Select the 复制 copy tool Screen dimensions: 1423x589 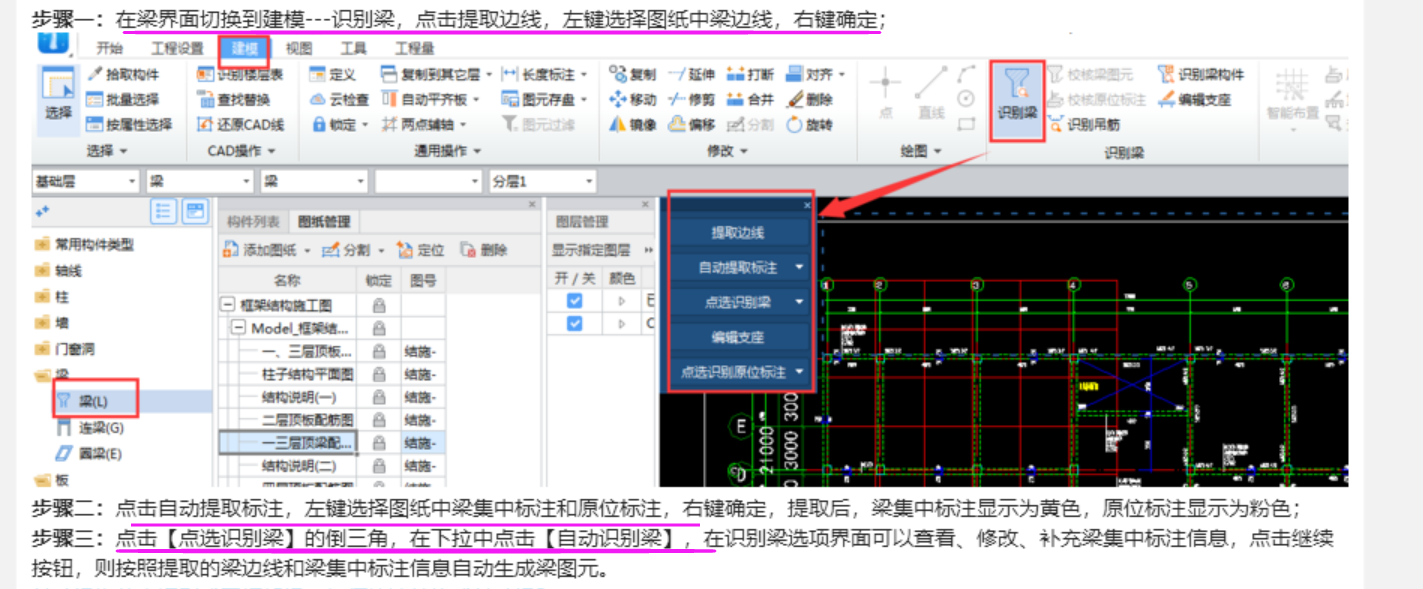[x=632, y=74]
